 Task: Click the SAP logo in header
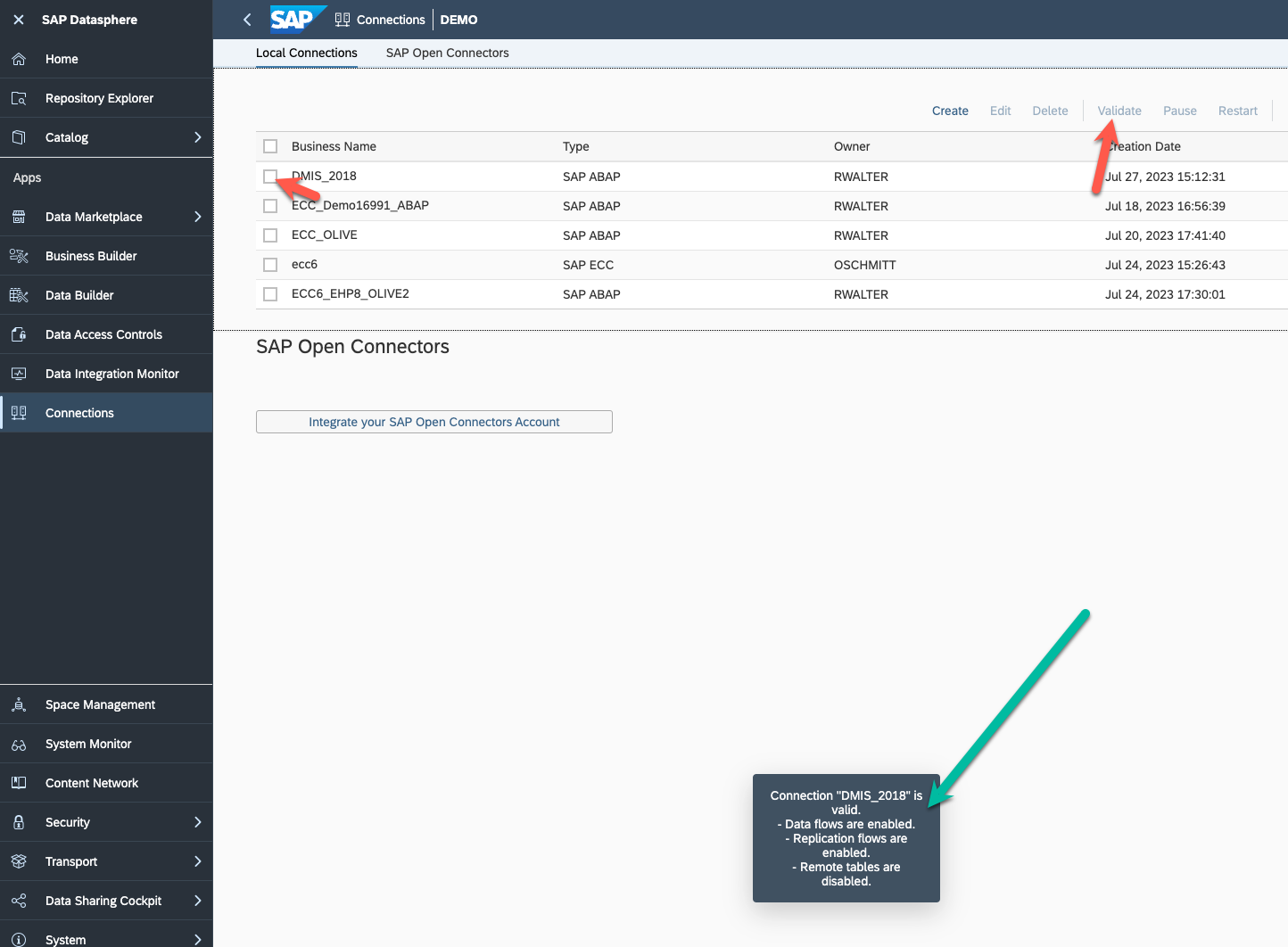tap(293, 20)
